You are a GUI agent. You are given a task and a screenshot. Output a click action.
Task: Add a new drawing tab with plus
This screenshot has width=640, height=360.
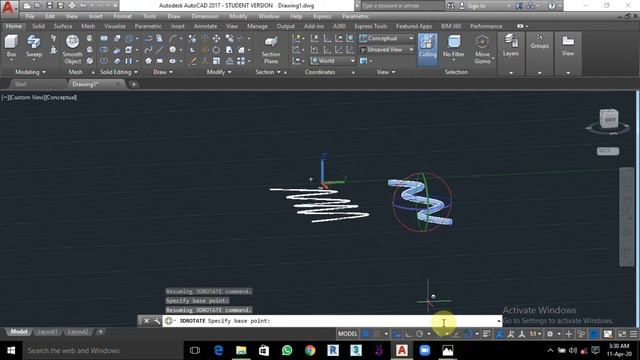tap(133, 84)
